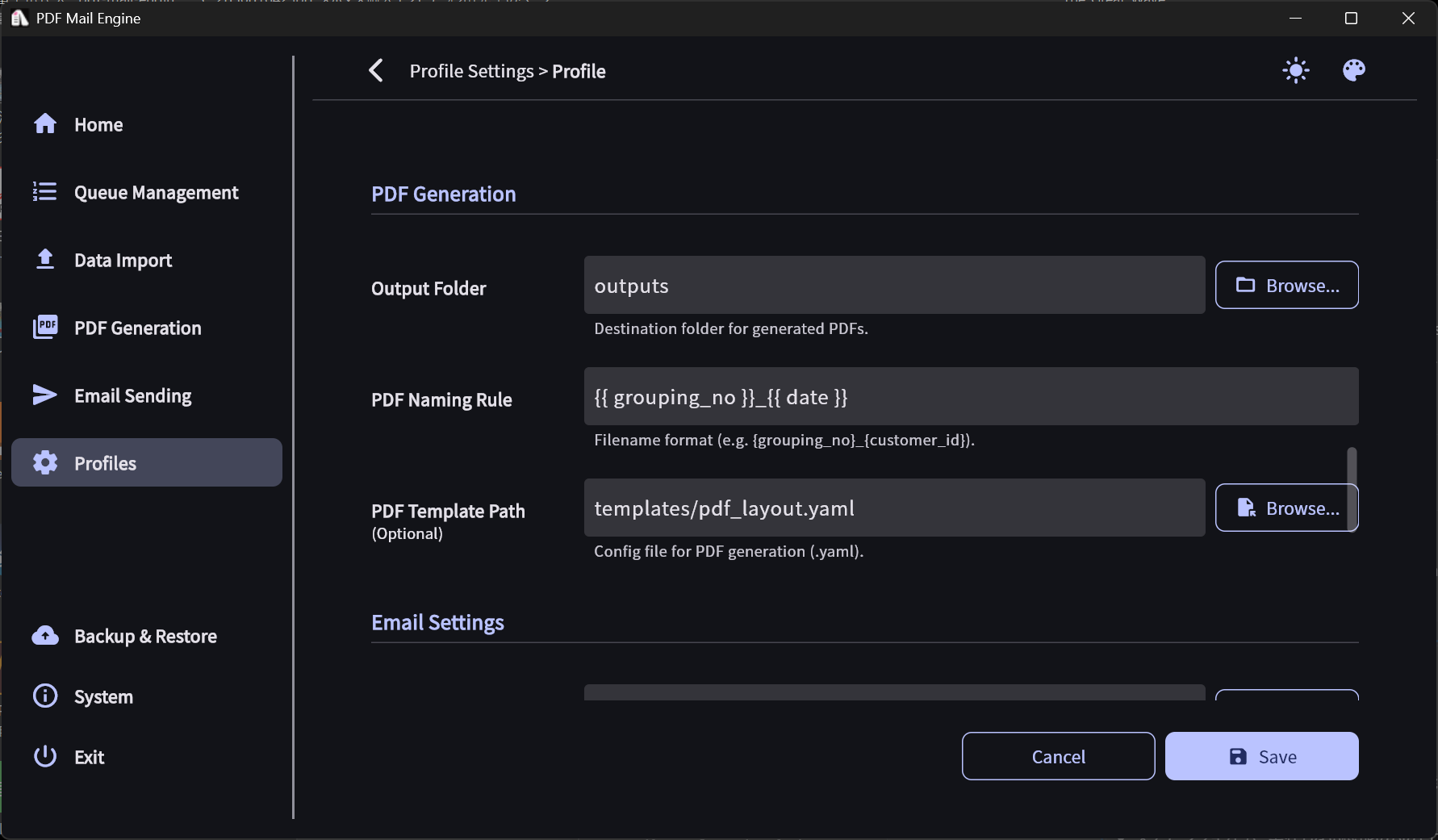Click Profile Settings in the breadcrumb
This screenshot has height=840, width=1438.
471,71
